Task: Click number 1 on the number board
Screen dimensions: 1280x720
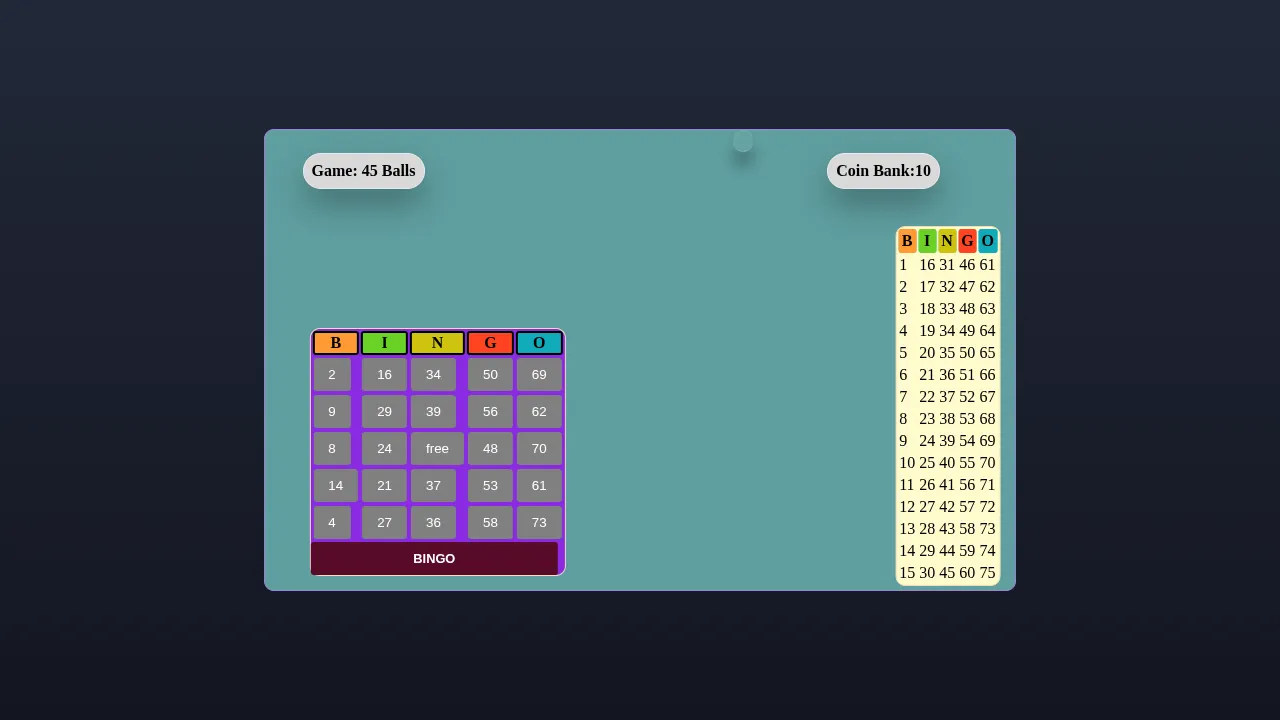Action: pyautogui.click(x=903, y=265)
